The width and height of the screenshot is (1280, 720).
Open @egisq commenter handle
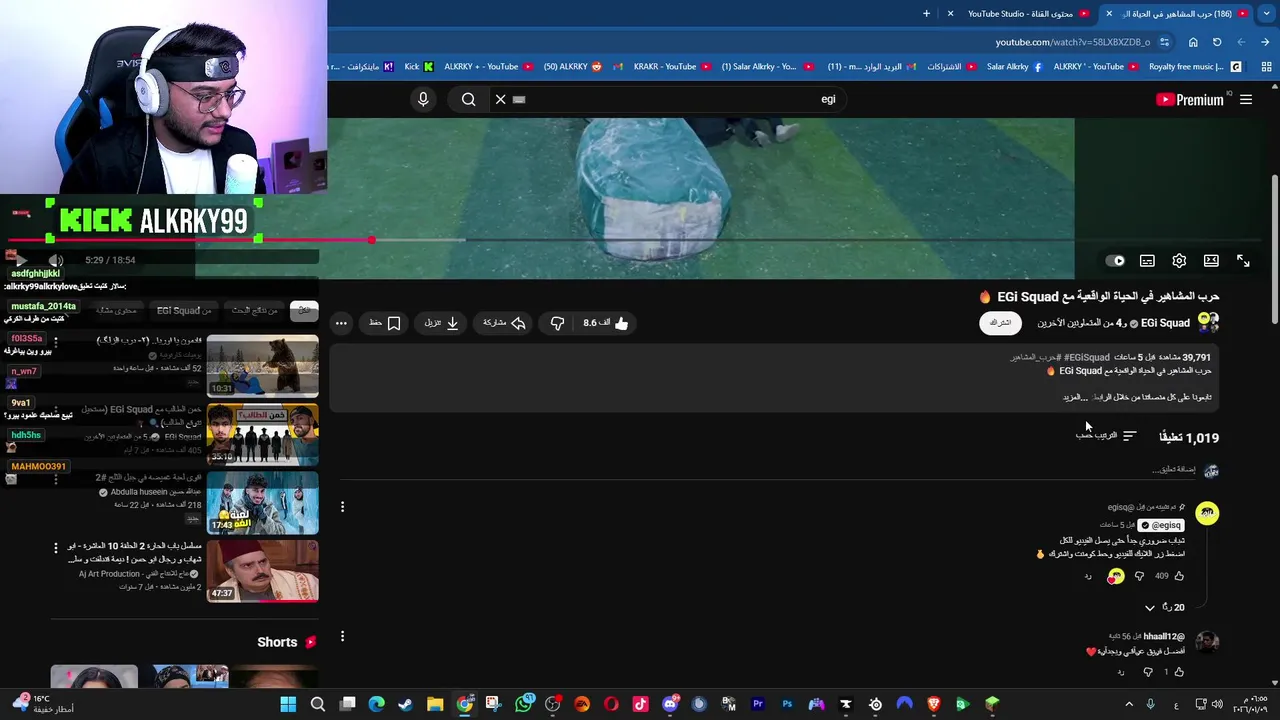click(1161, 525)
